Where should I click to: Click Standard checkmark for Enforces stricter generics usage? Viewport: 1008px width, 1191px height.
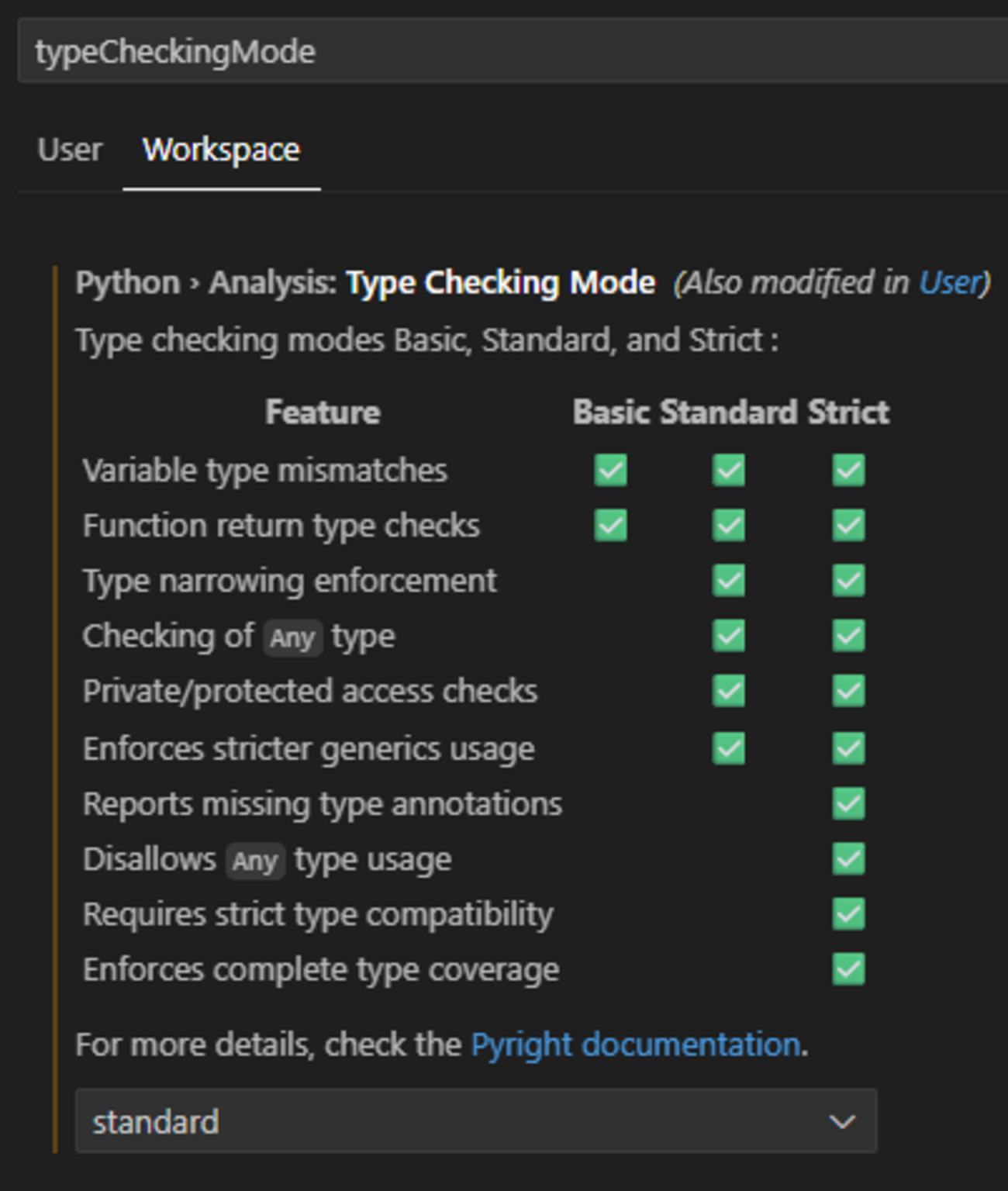(x=728, y=748)
